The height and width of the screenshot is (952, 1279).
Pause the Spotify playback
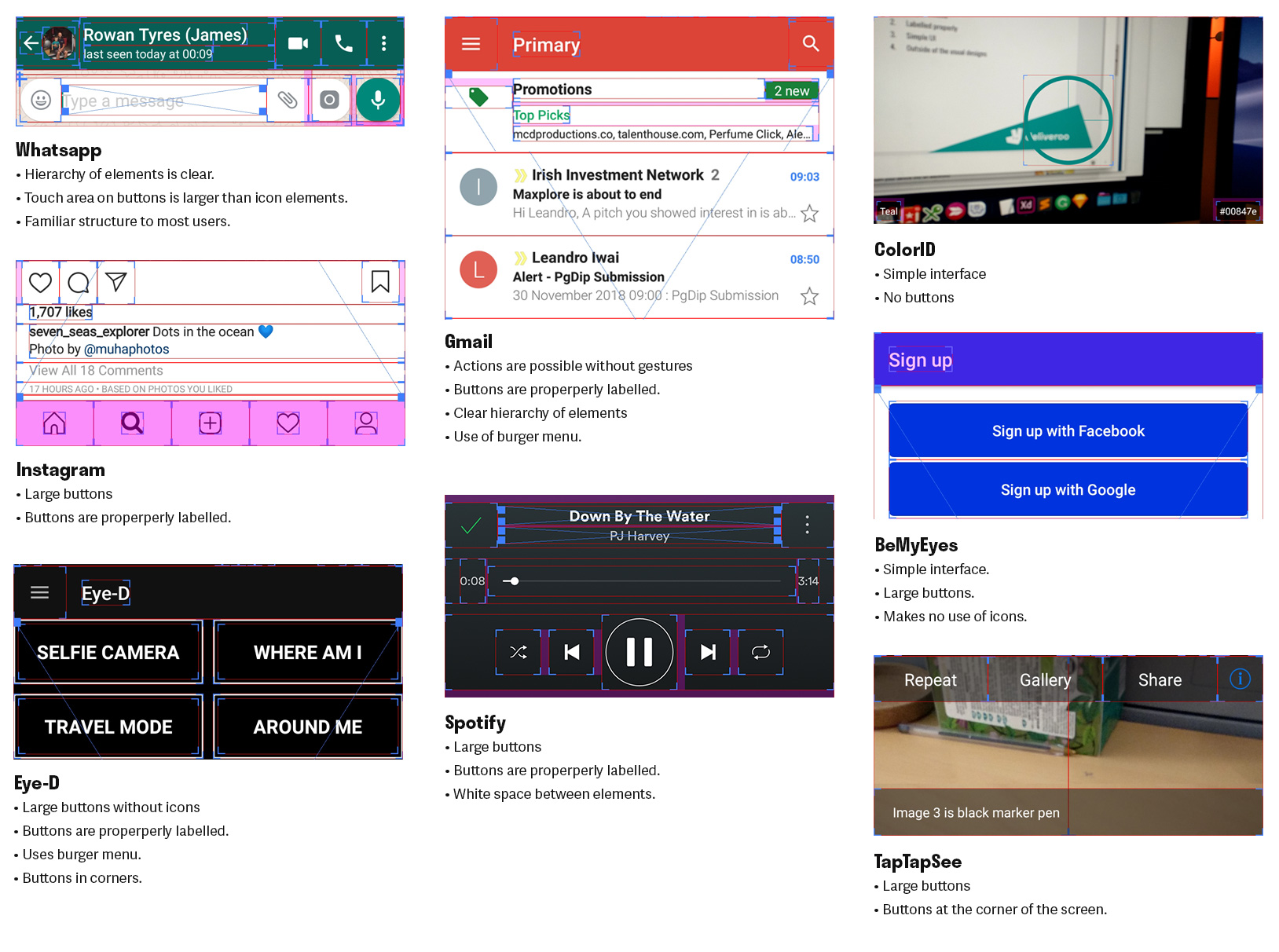click(639, 652)
